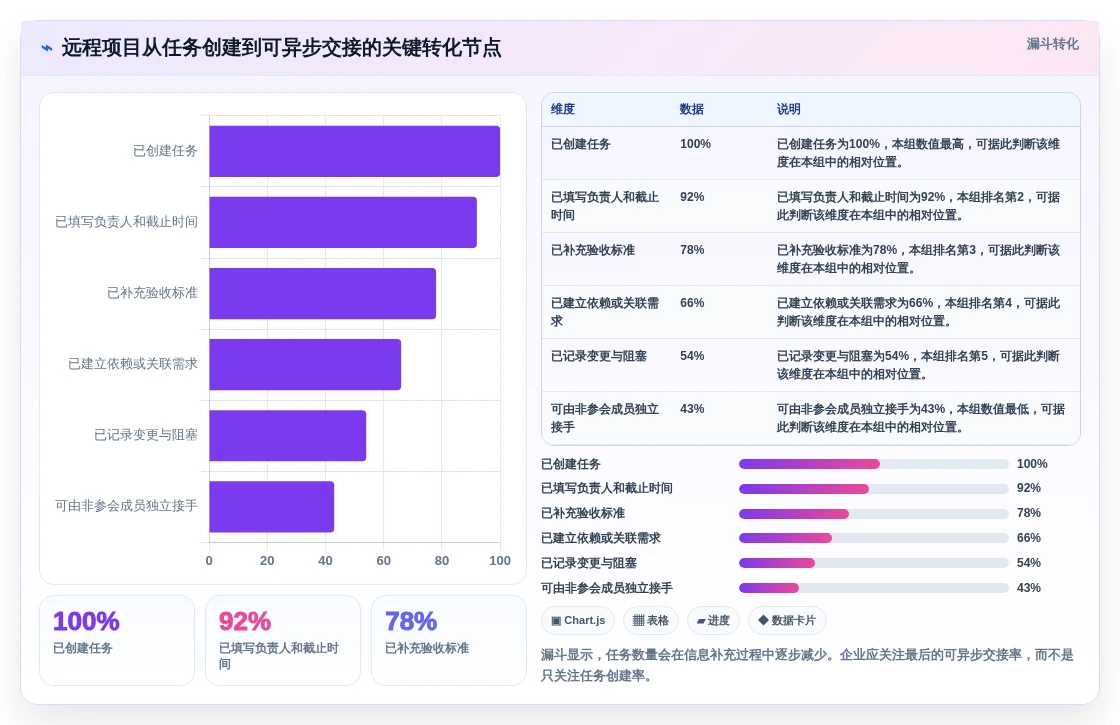This screenshot has width=1120, height=725.
Task: Click the 数据 column header
Action: click(x=691, y=109)
